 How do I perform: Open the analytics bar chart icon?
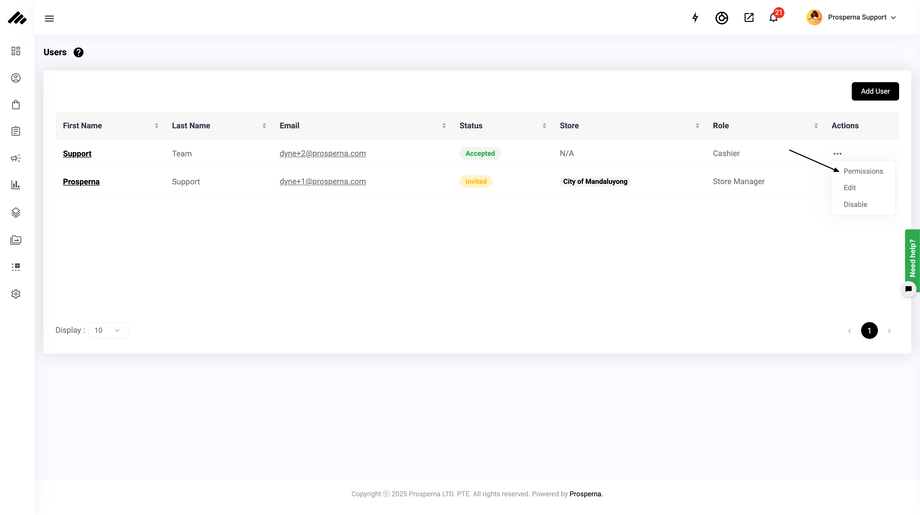16,185
